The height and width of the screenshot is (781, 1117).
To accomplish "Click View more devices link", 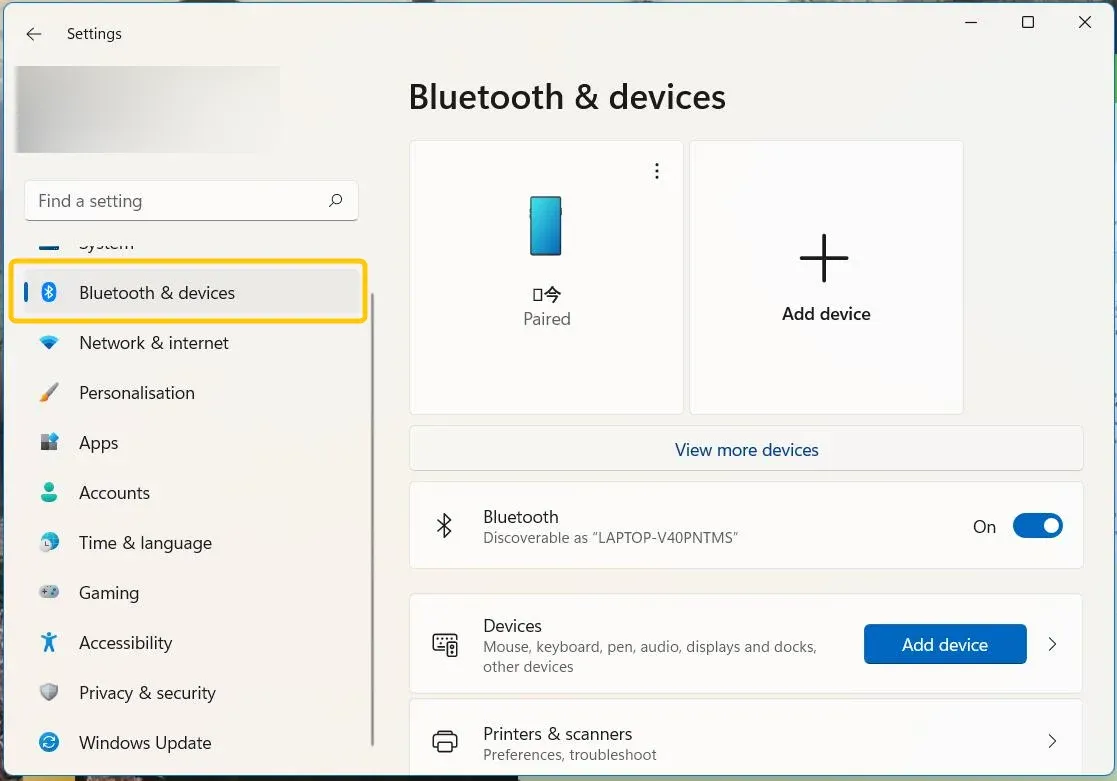I will pyautogui.click(x=747, y=450).
